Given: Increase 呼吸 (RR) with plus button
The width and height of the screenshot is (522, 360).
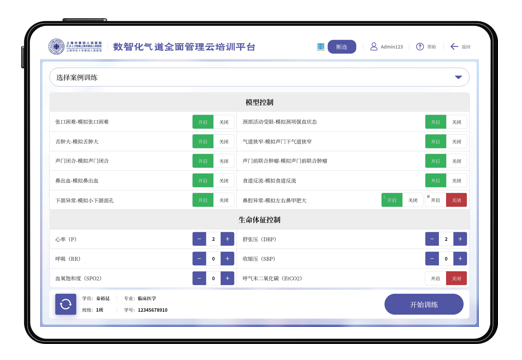Looking at the screenshot, I should pos(227,259).
